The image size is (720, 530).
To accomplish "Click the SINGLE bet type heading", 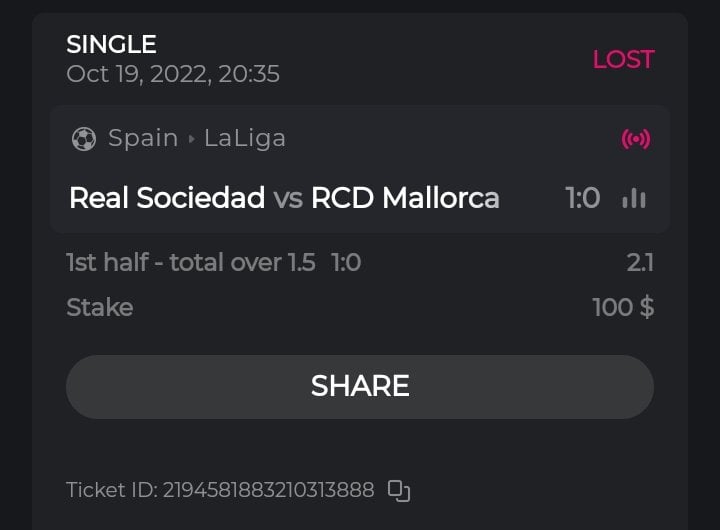I will [x=111, y=44].
